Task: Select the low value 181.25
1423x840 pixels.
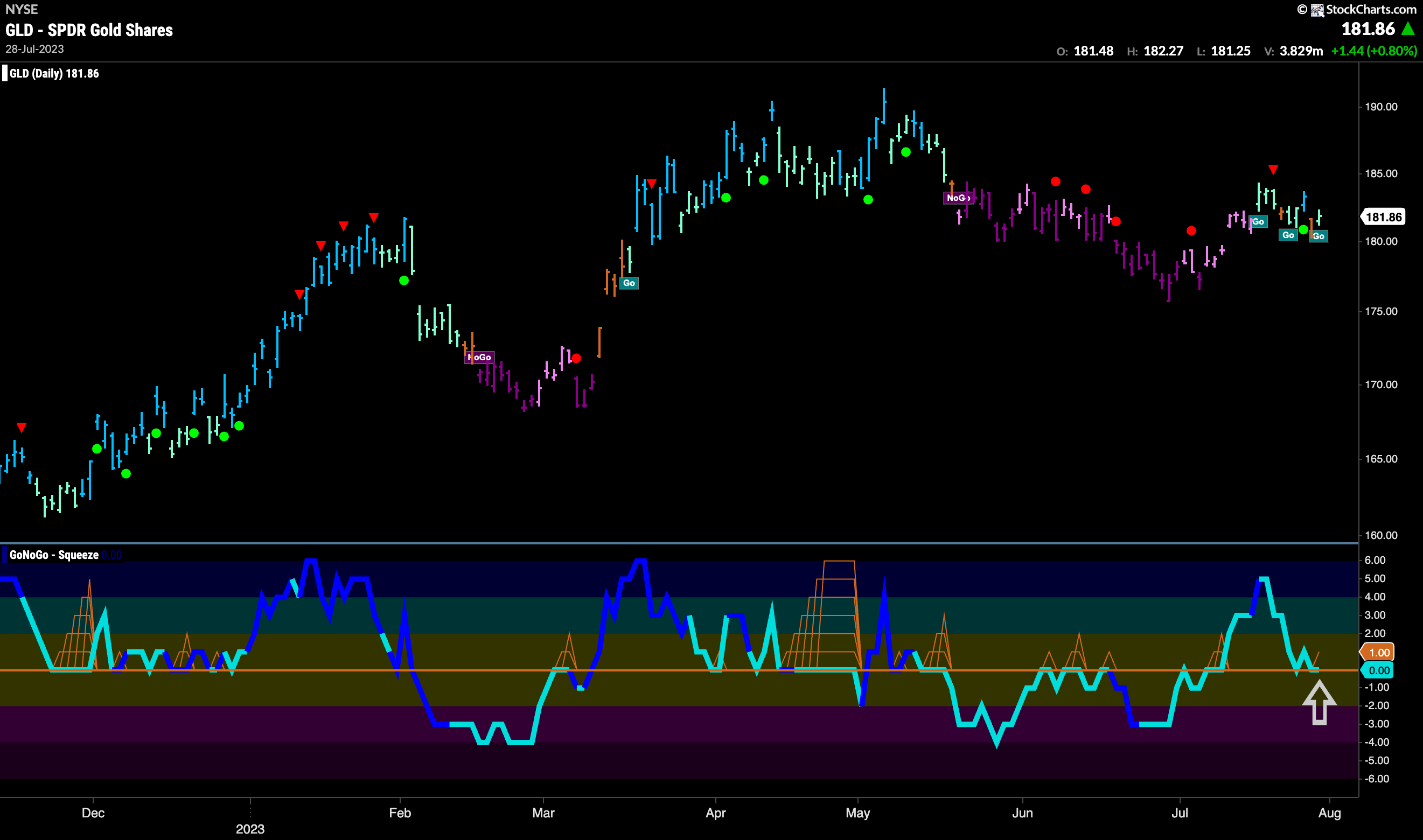Action: (1231, 51)
